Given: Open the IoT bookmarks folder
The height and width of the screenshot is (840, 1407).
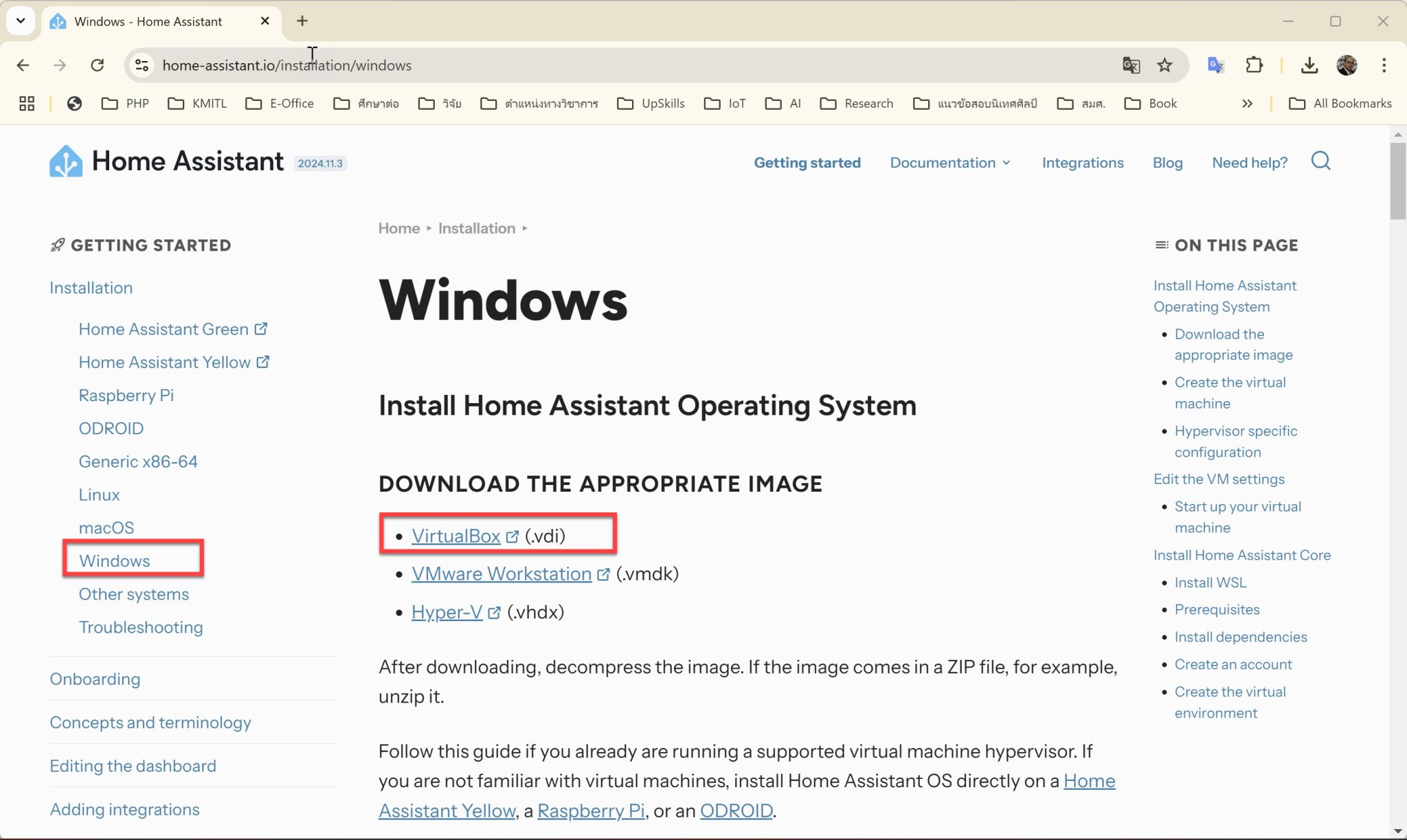Looking at the screenshot, I should [724, 103].
